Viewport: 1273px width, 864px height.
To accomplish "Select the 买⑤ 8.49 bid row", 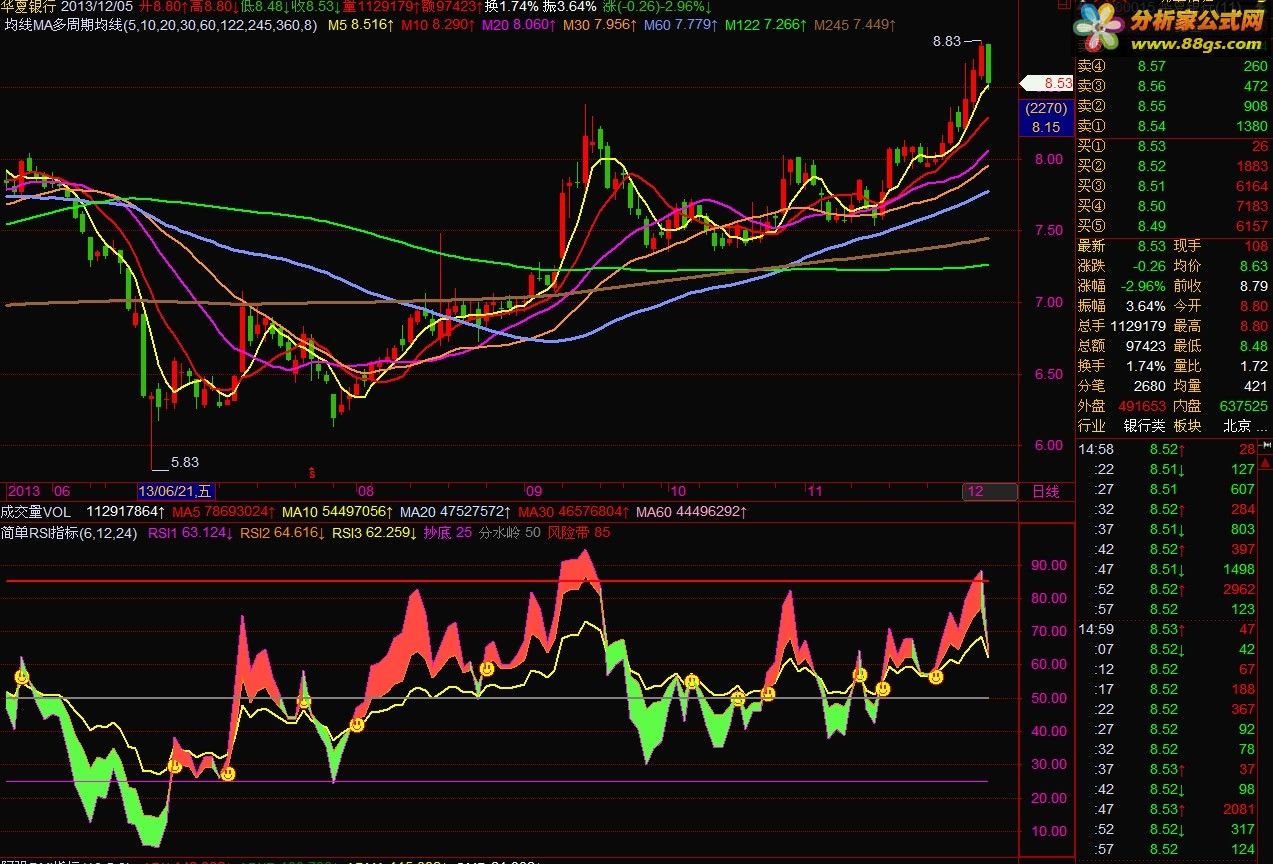I will 1173,226.
